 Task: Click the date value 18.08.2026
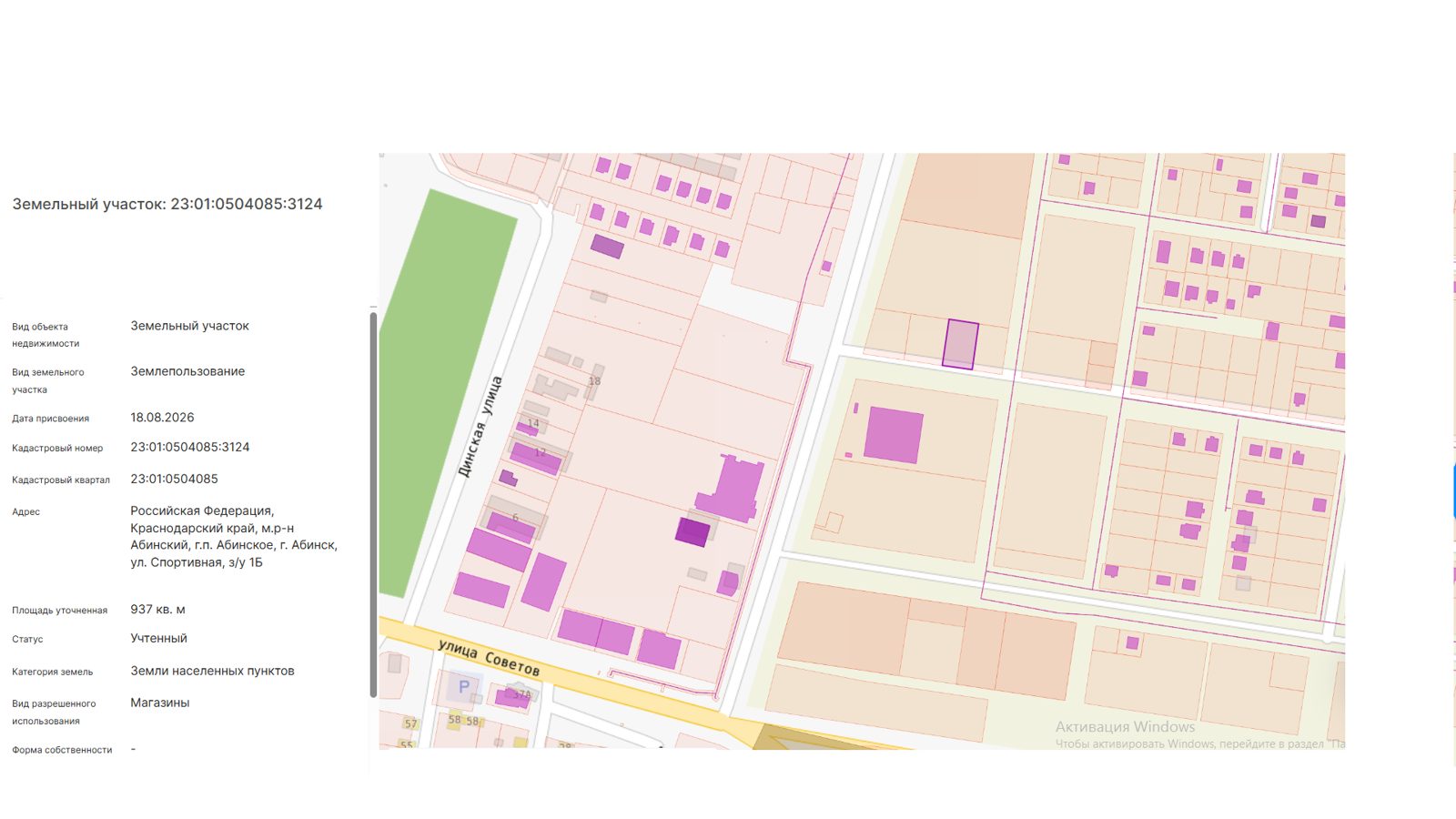pos(162,418)
